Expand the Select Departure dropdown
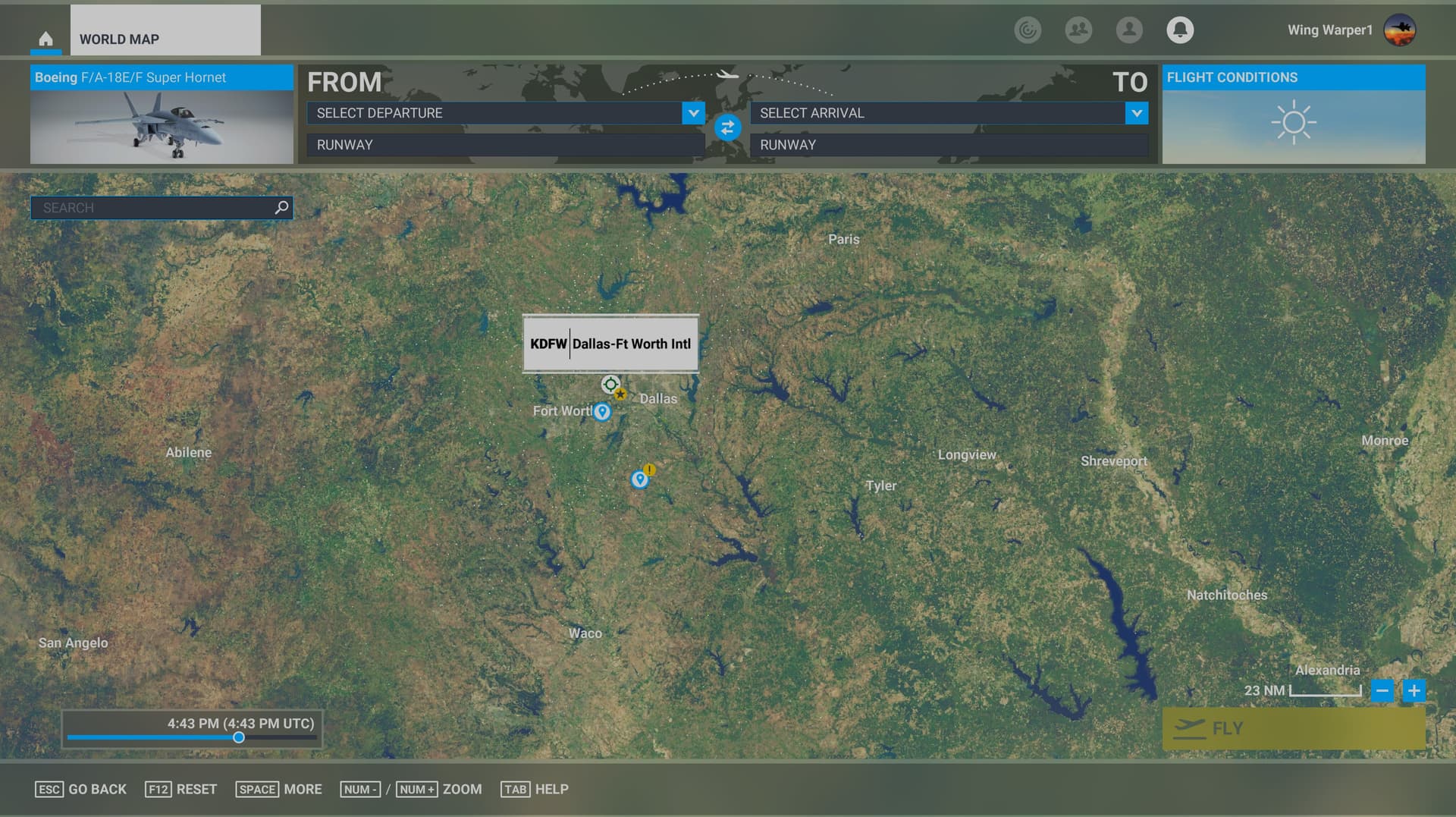Viewport: 1456px width, 817px height. [x=692, y=113]
